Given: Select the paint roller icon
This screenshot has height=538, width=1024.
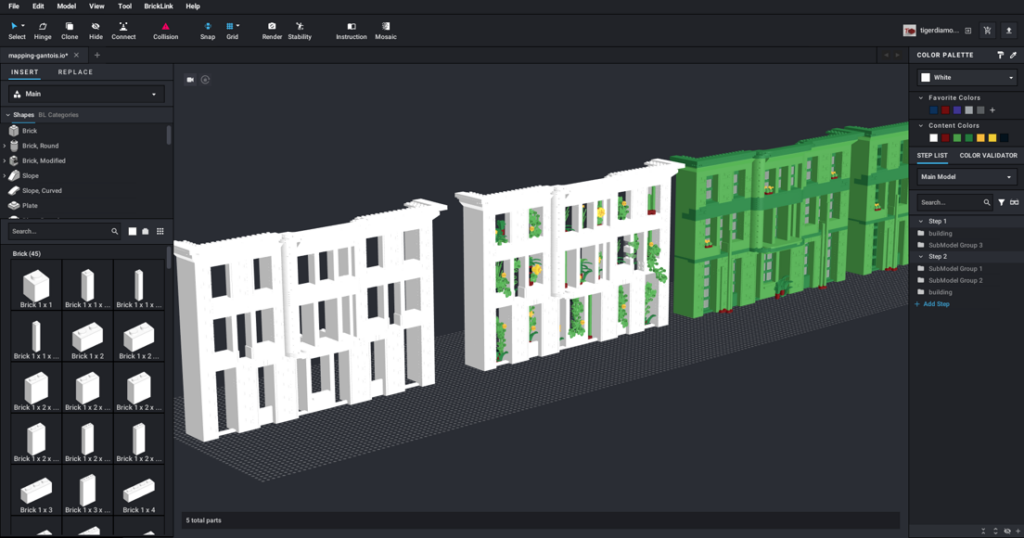Looking at the screenshot, I should [1000, 55].
